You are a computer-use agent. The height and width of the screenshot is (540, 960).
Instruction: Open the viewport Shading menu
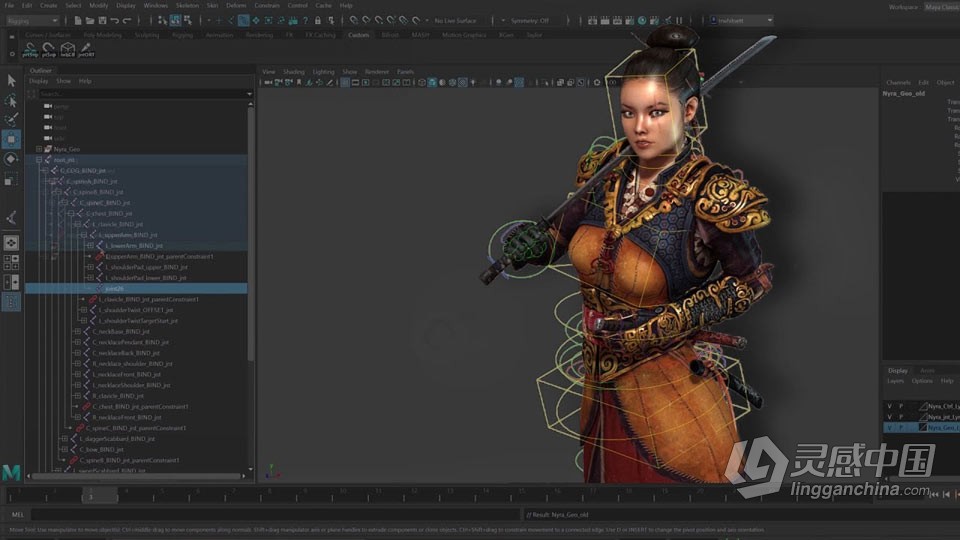coord(293,72)
